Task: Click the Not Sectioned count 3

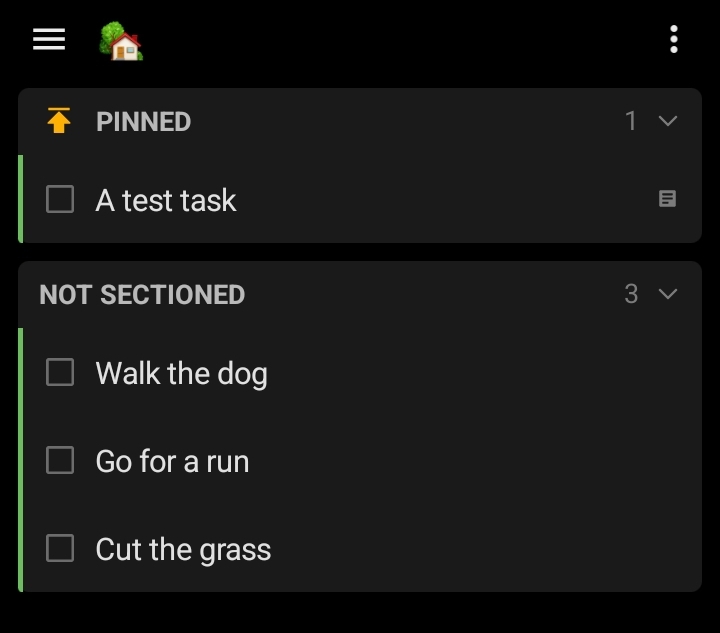Action: [x=630, y=294]
